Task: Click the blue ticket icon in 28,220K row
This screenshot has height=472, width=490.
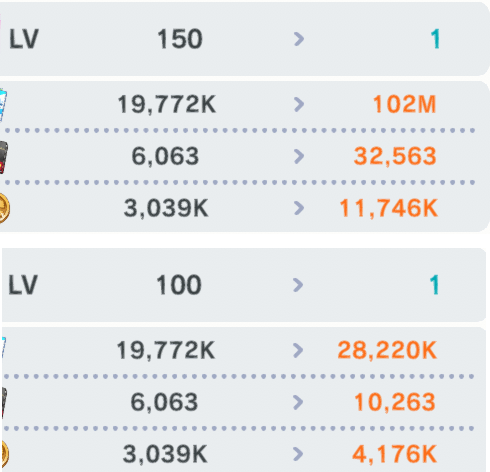Action: pos(3,347)
